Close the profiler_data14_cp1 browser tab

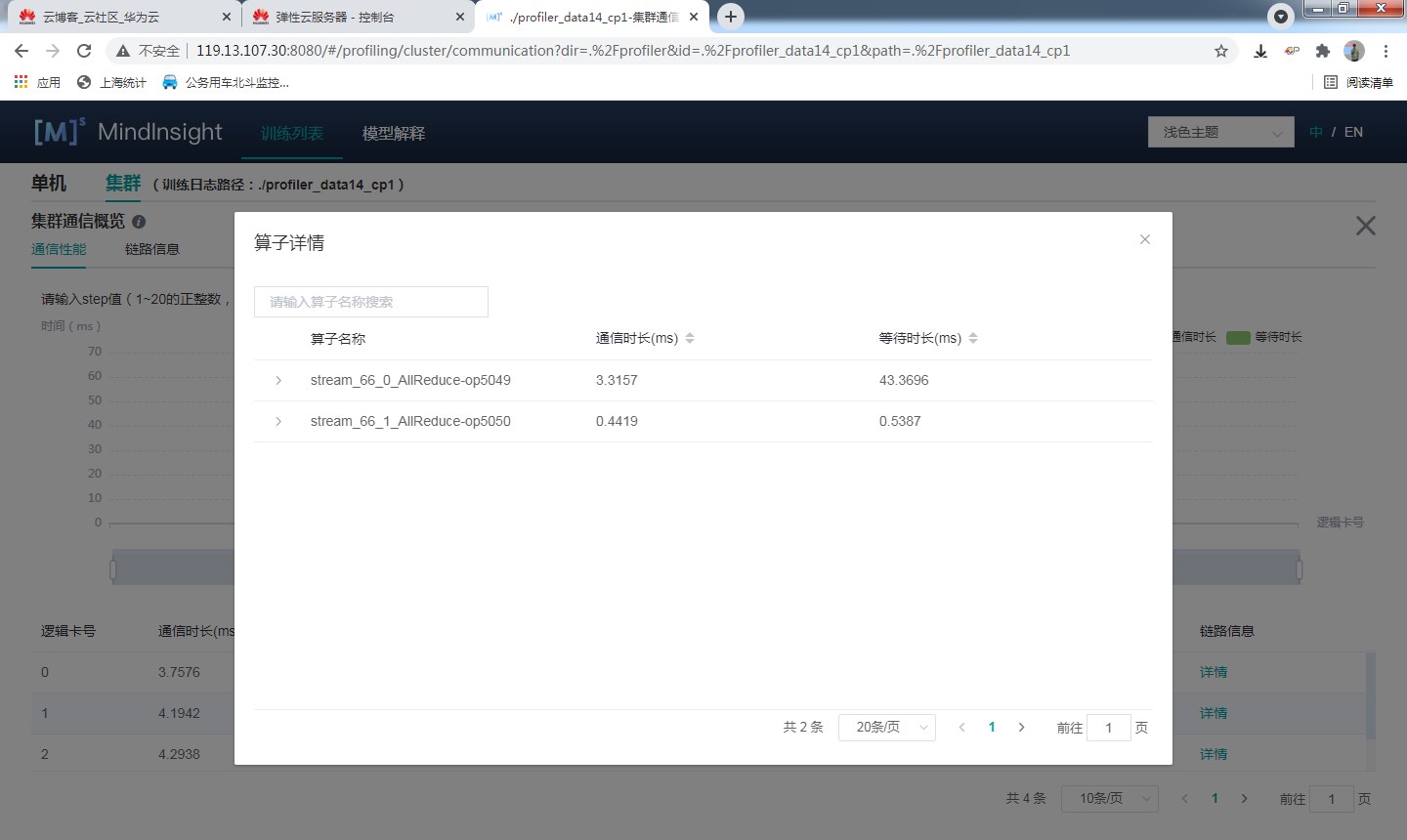(694, 17)
